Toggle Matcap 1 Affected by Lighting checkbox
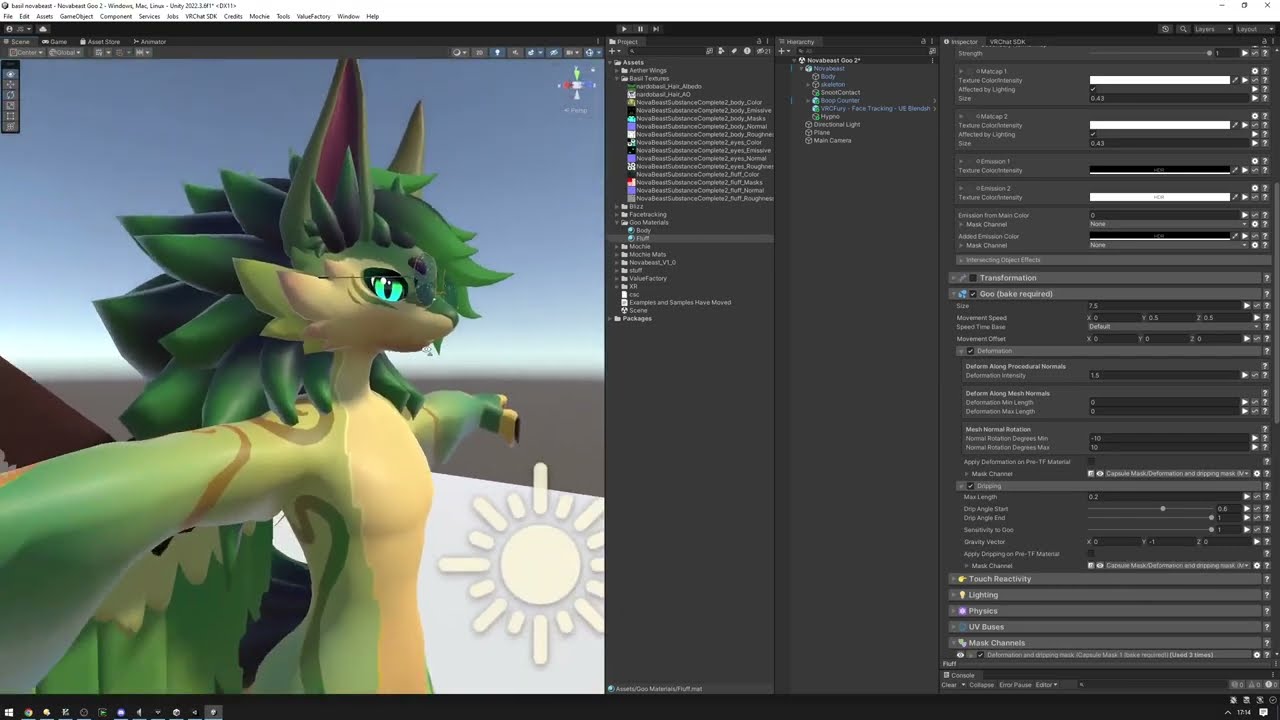 [x=1093, y=90]
